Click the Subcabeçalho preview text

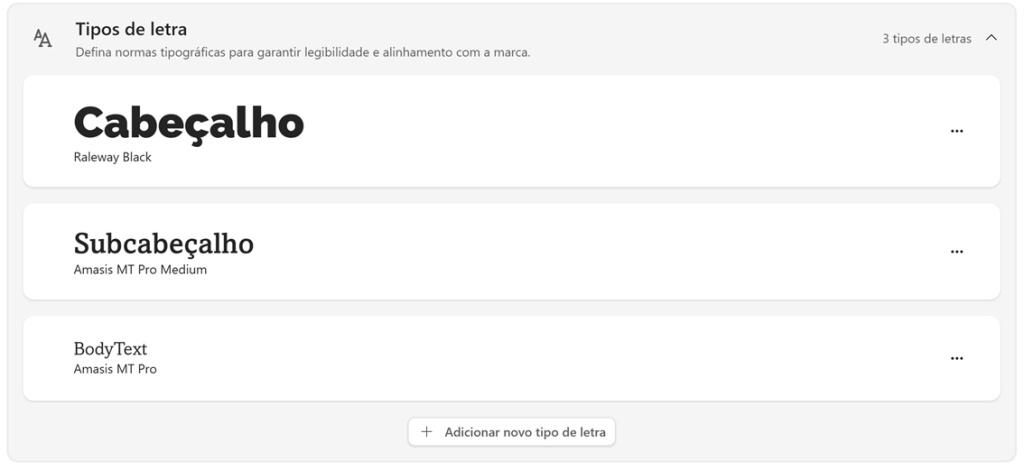click(163, 243)
